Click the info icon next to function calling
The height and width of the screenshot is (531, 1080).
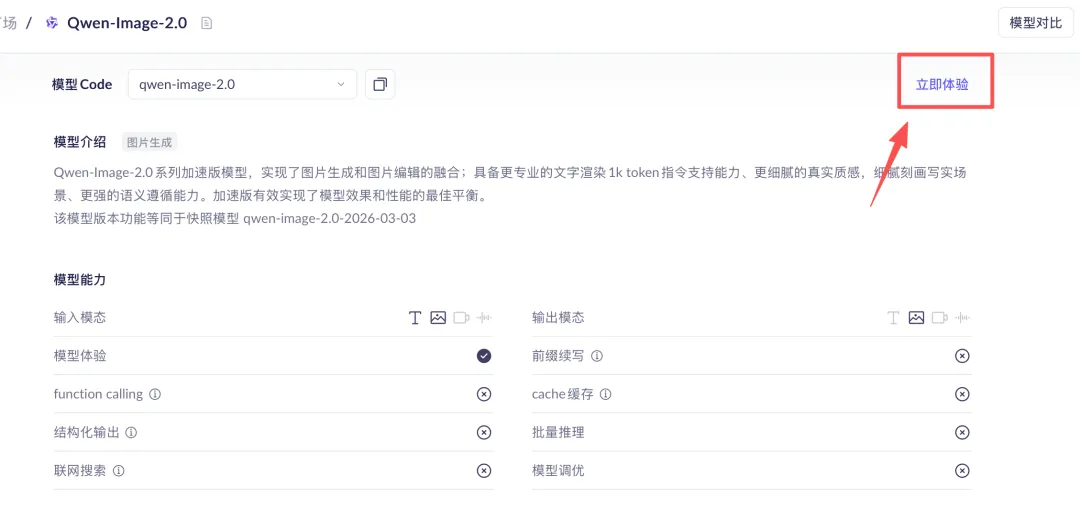155,395
